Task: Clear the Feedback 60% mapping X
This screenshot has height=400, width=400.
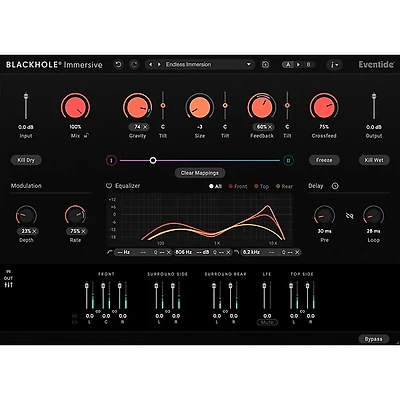Action: point(270,127)
